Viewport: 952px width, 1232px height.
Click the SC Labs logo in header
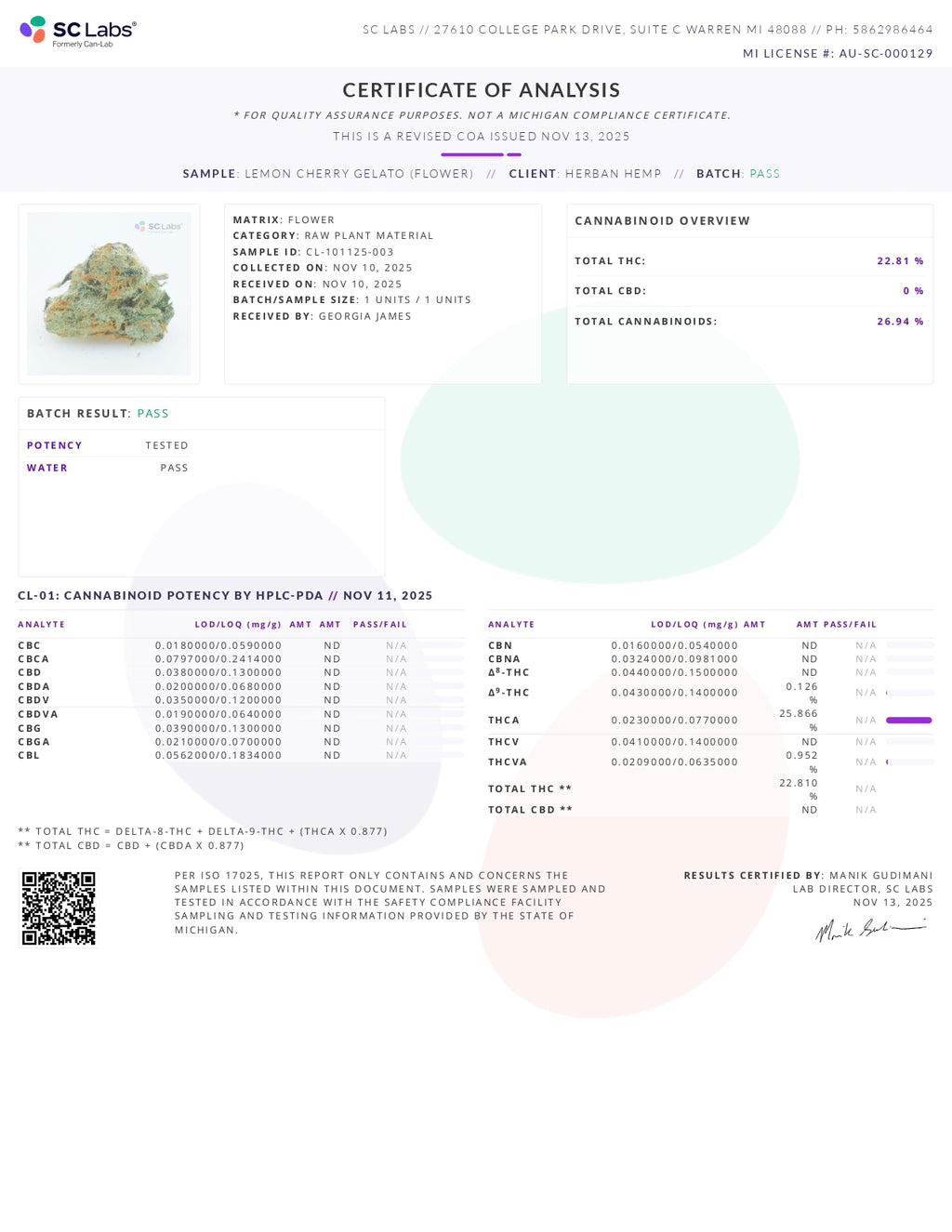coord(77,32)
